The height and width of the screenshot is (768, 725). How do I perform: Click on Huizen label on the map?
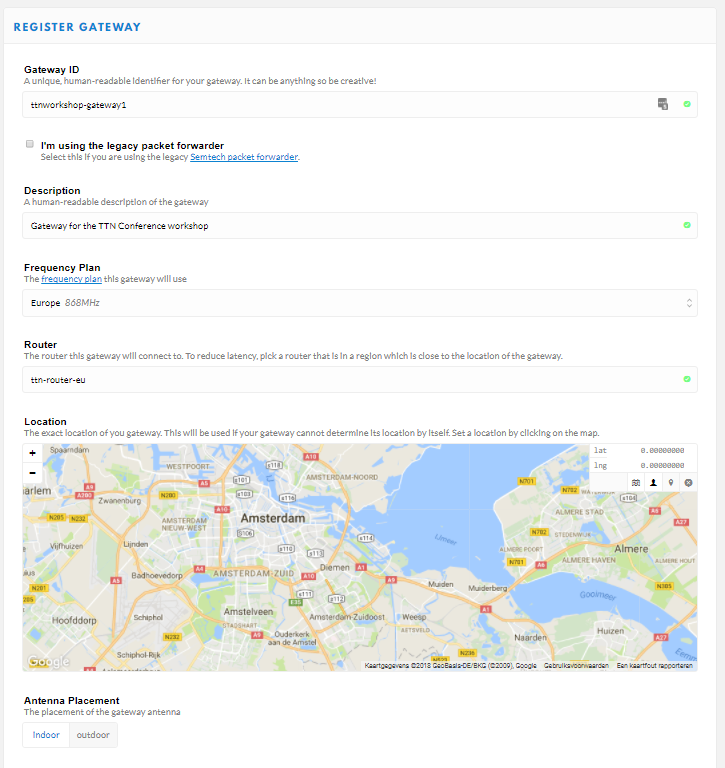click(x=610, y=631)
